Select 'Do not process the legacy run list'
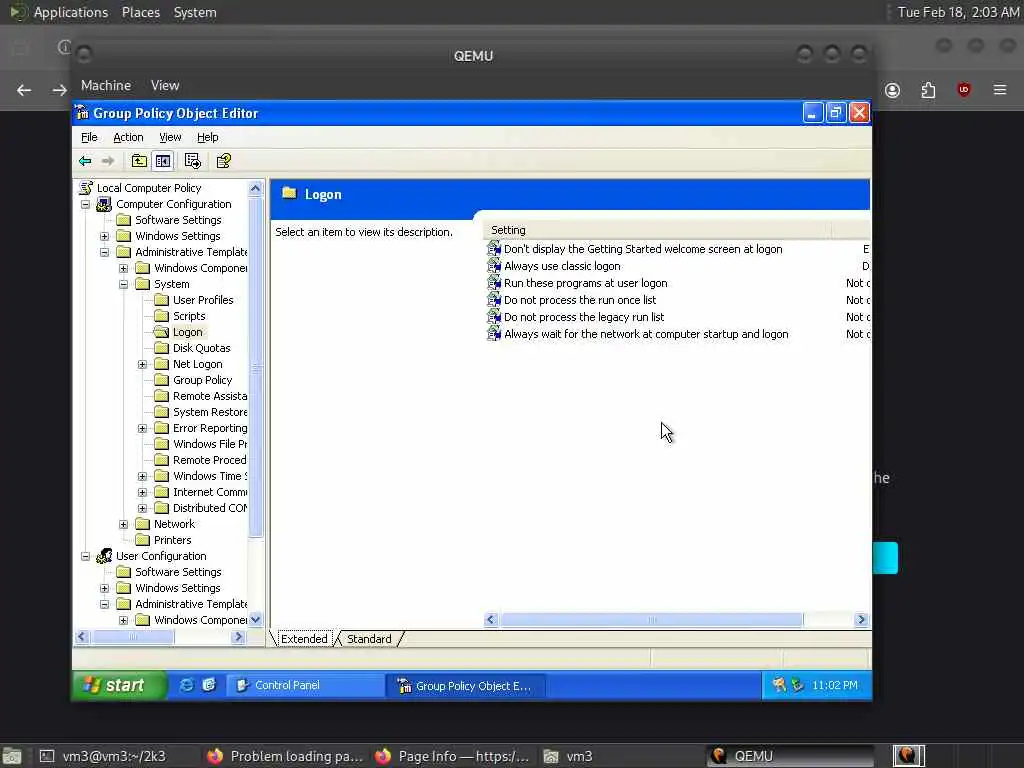Image resolution: width=1024 pixels, height=768 pixels. point(584,317)
